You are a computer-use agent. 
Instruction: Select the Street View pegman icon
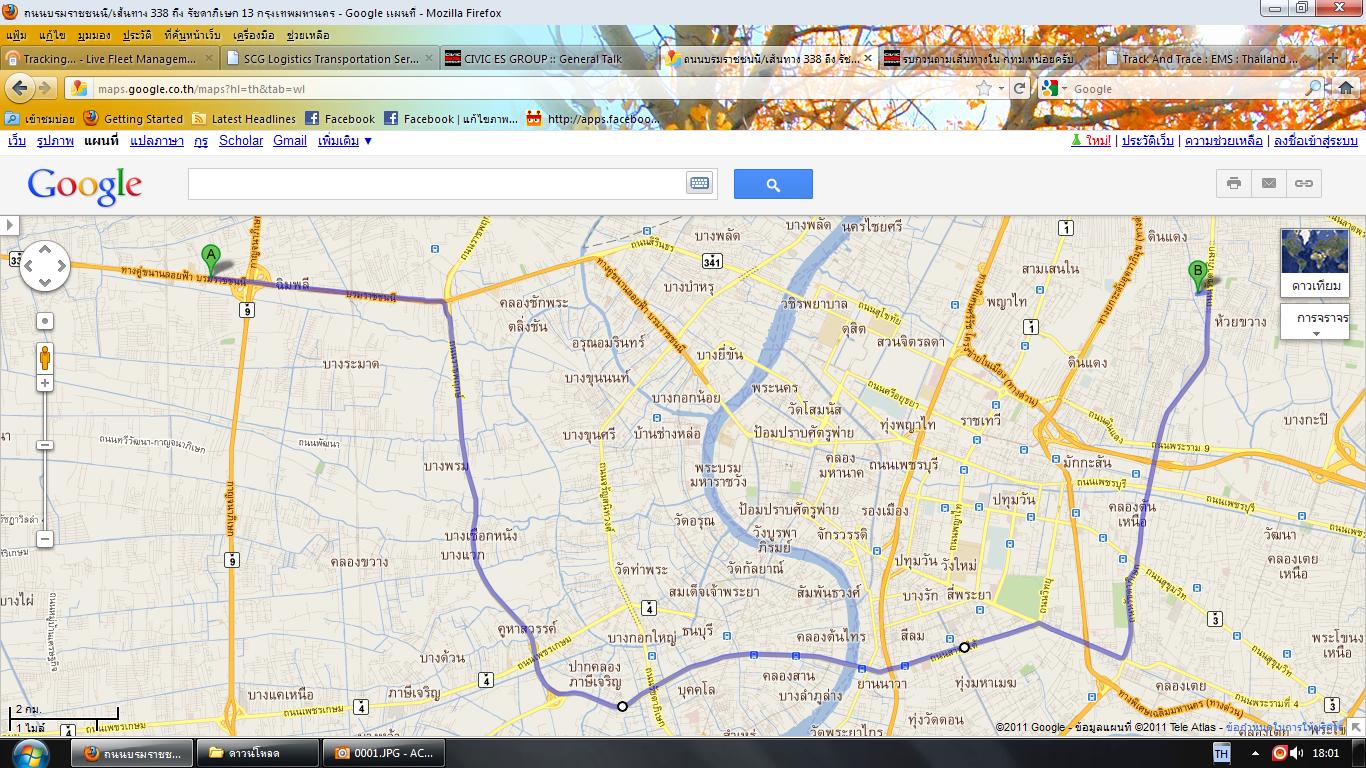(x=45, y=357)
